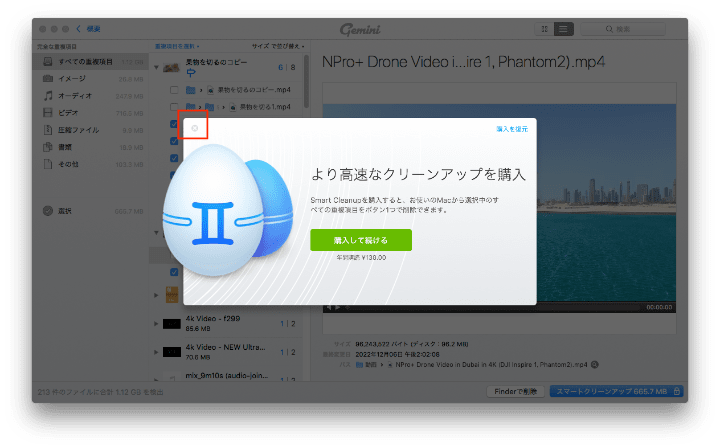Select 書類 category in sidebar

(x=91, y=147)
